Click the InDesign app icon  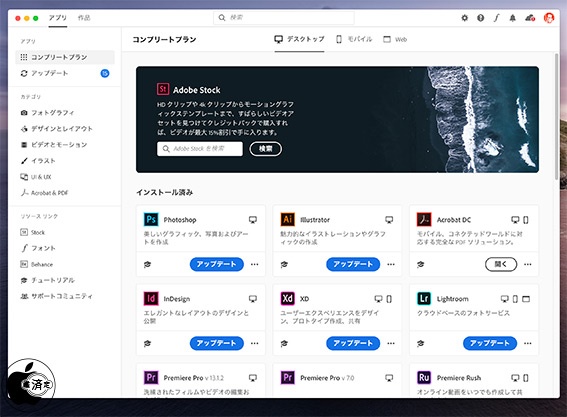tap(151, 298)
